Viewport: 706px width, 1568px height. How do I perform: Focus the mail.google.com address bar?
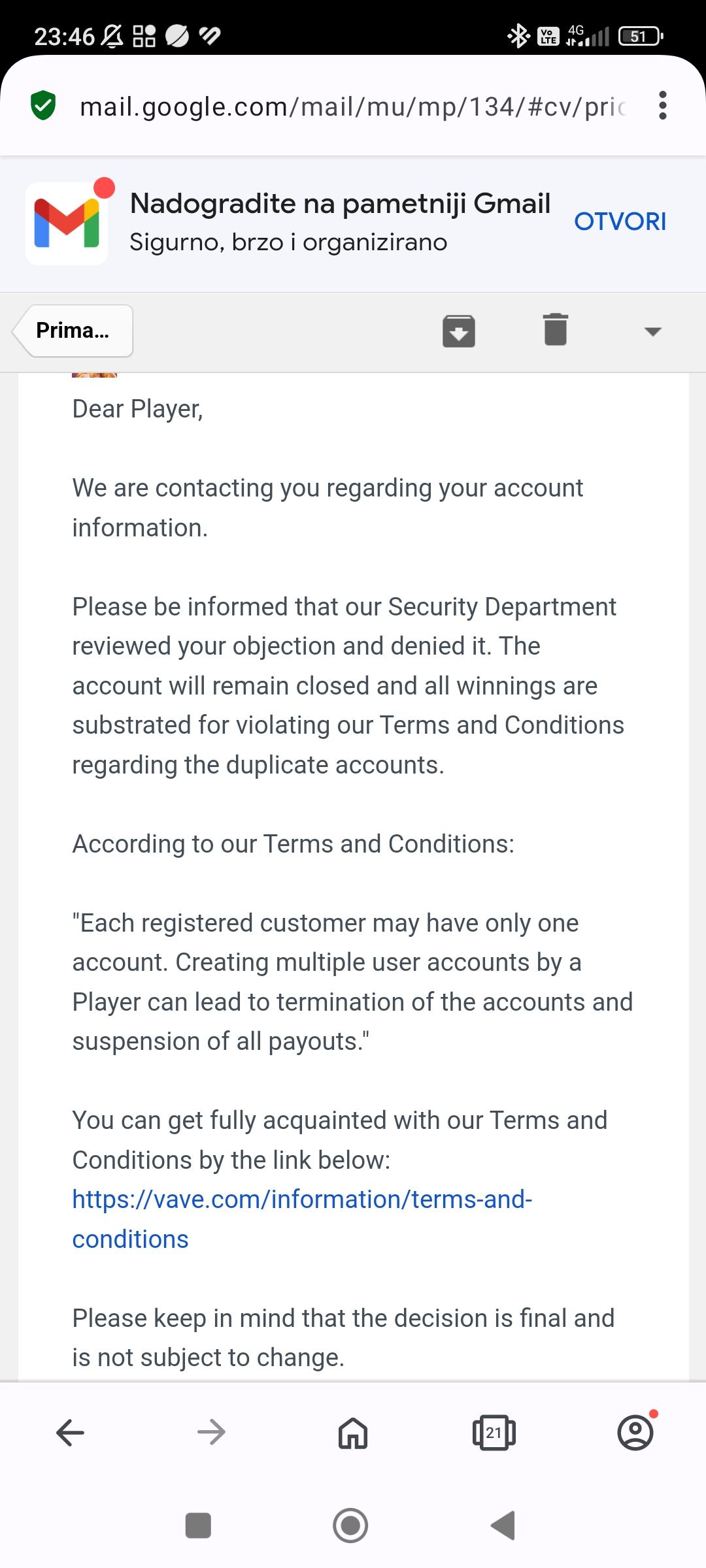point(353,106)
